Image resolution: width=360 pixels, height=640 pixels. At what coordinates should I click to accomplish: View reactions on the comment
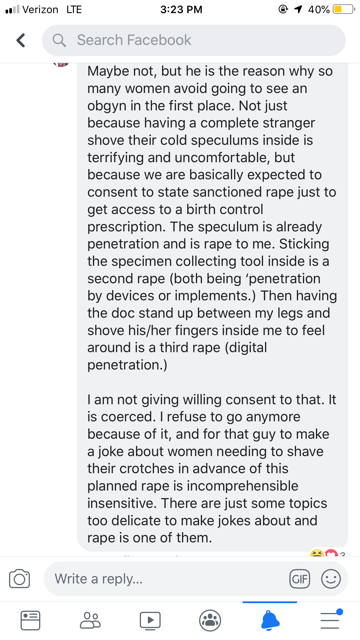(328, 553)
